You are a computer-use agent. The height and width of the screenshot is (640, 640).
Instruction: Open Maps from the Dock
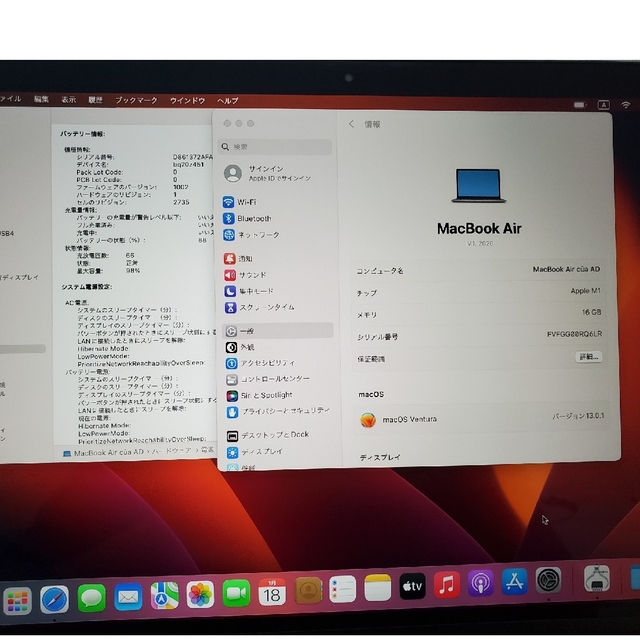click(164, 596)
